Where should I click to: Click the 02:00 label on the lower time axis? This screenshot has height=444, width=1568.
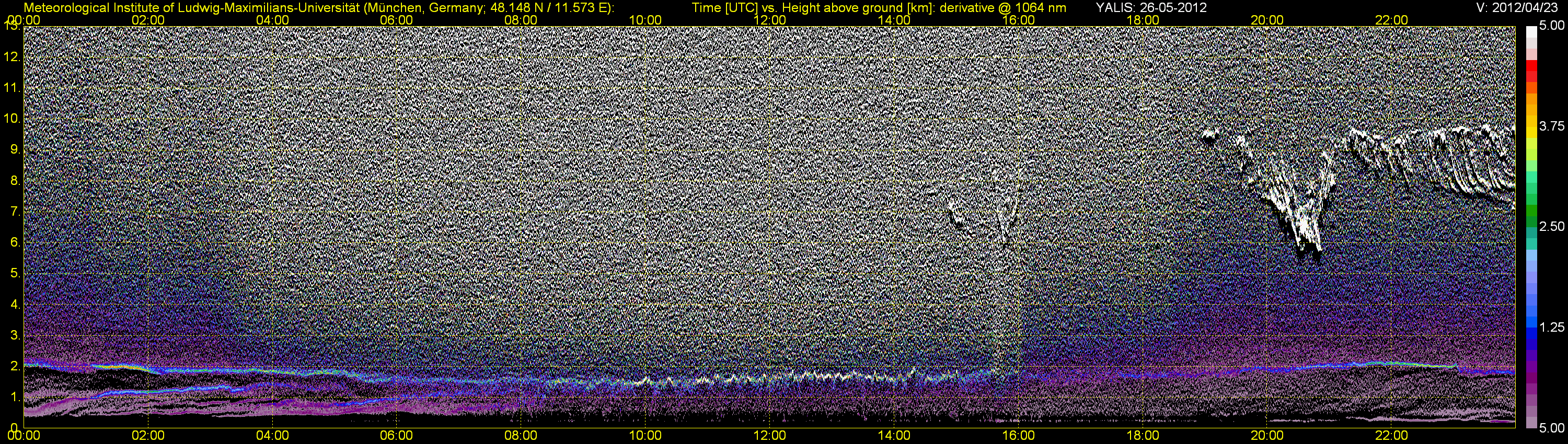[x=148, y=436]
